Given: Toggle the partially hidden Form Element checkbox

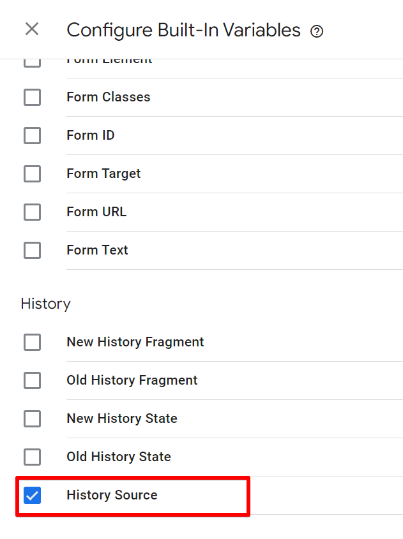Looking at the screenshot, I should pyautogui.click(x=32, y=63).
